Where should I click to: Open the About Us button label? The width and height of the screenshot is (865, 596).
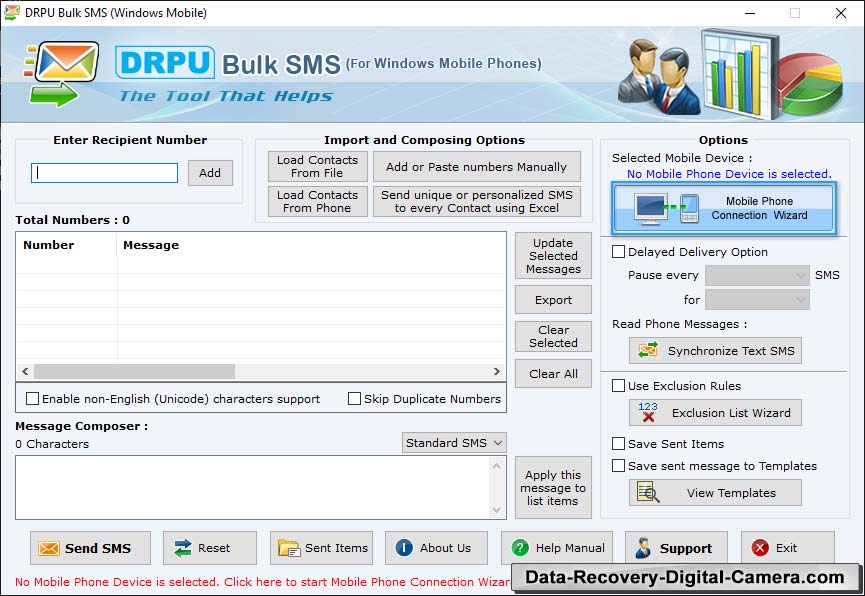pyautogui.click(x=446, y=548)
